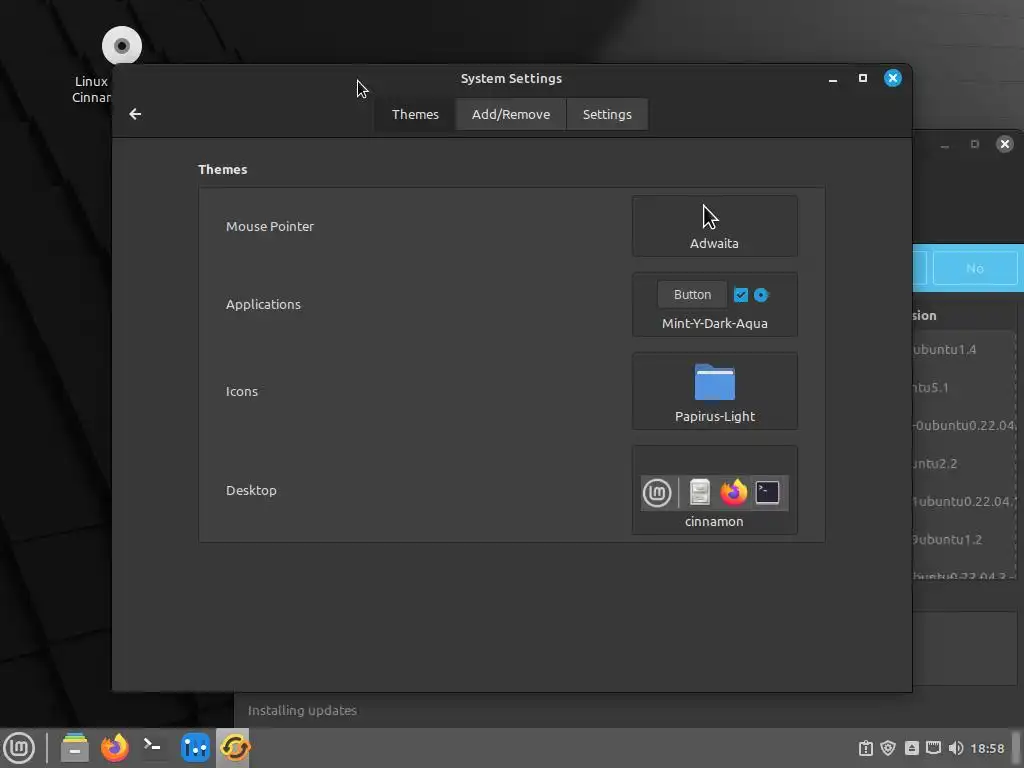The width and height of the screenshot is (1024, 768).
Task: Click the Themes section heading
Action: (x=223, y=170)
